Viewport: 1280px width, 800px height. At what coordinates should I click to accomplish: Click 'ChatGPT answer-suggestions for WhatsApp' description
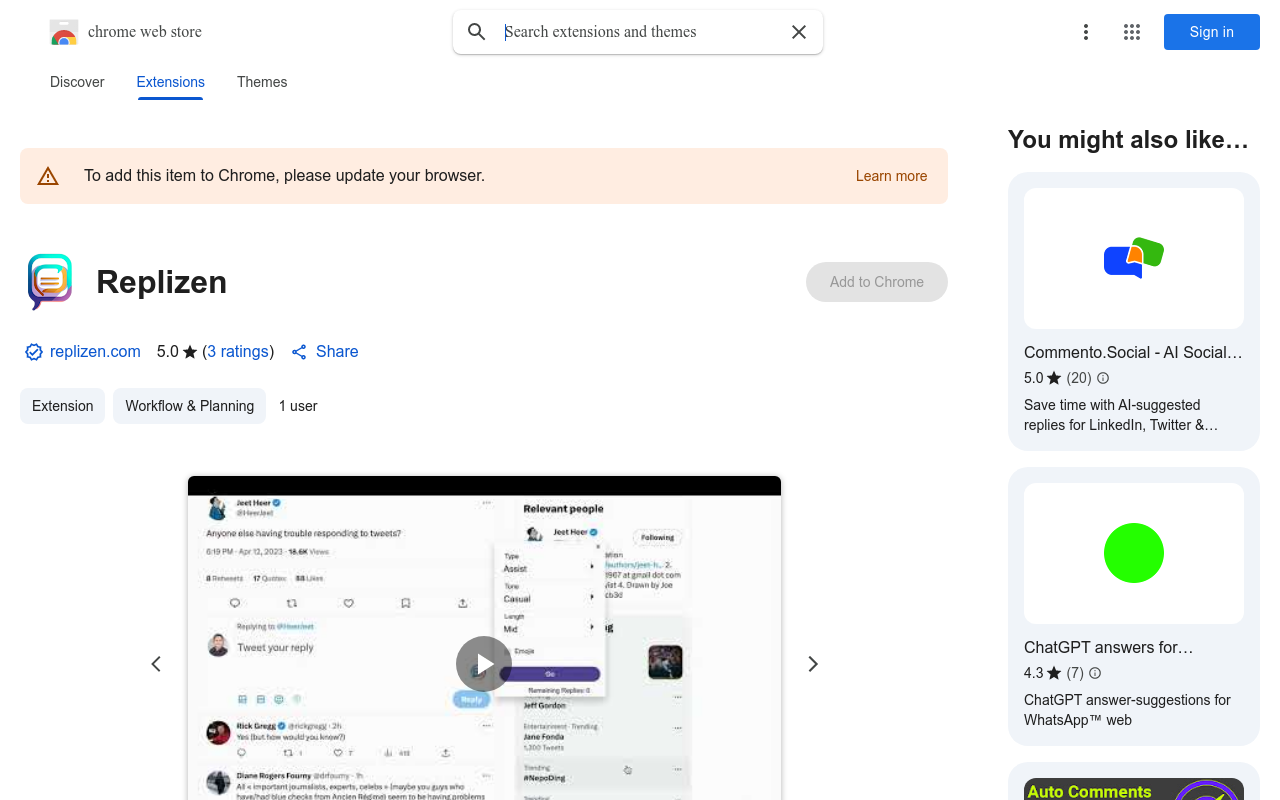click(1127, 710)
